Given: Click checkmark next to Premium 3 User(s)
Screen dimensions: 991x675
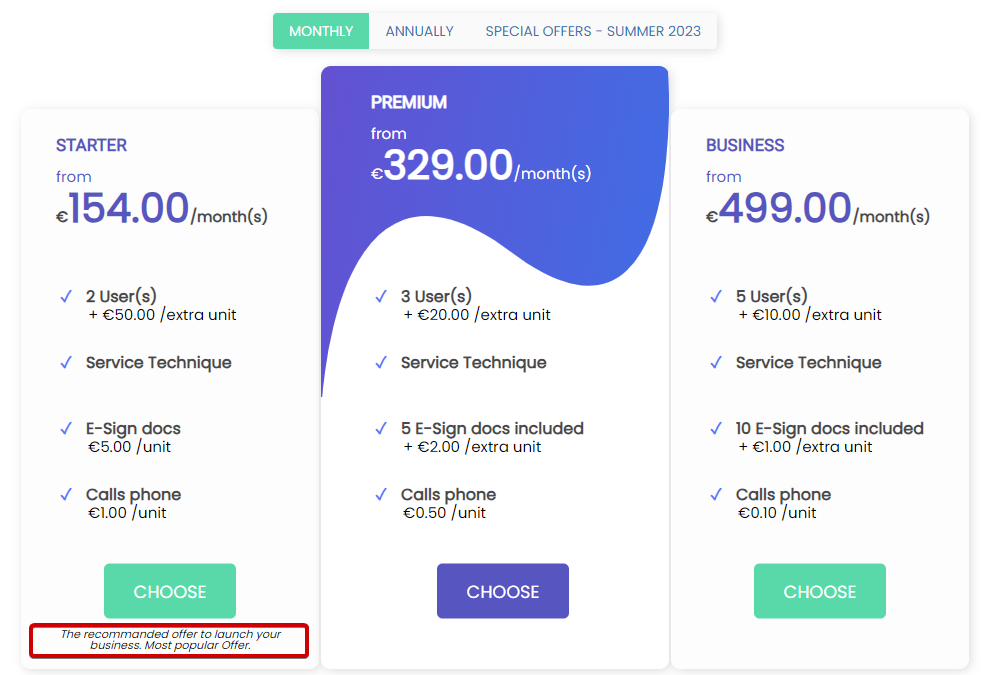Looking at the screenshot, I should click(380, 296).
